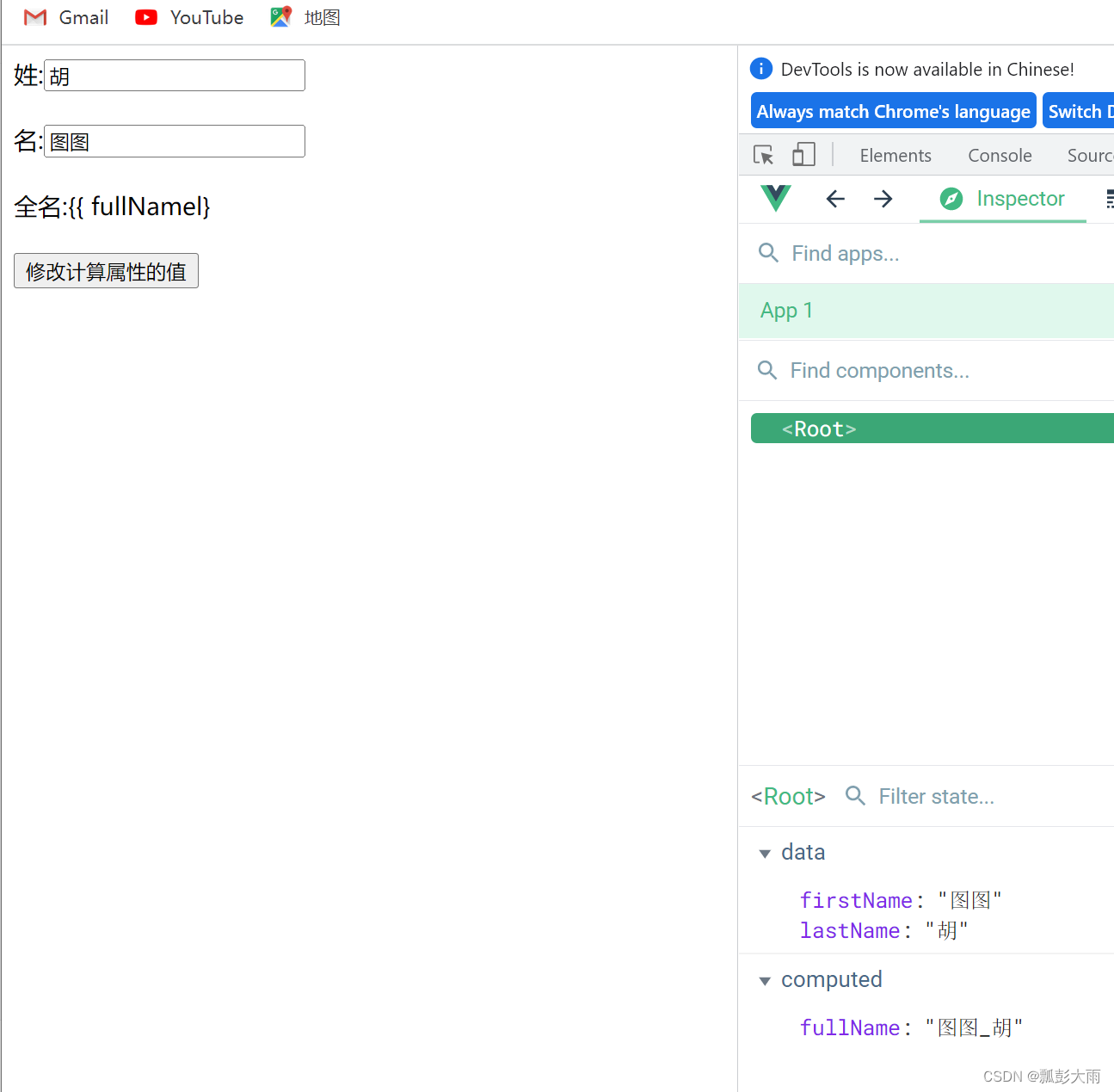
Task: Click the compass icon next to Inspector
Action: click(951, 199)
